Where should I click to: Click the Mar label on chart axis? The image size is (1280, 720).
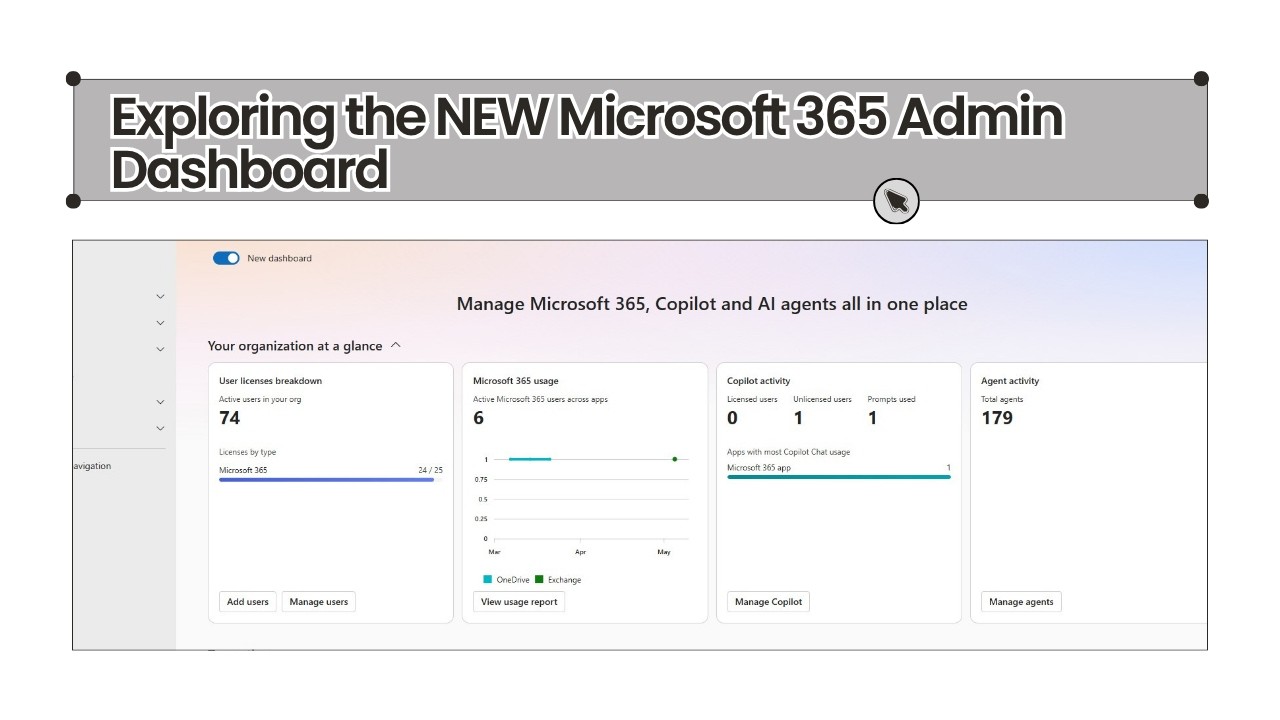(494, 552)
